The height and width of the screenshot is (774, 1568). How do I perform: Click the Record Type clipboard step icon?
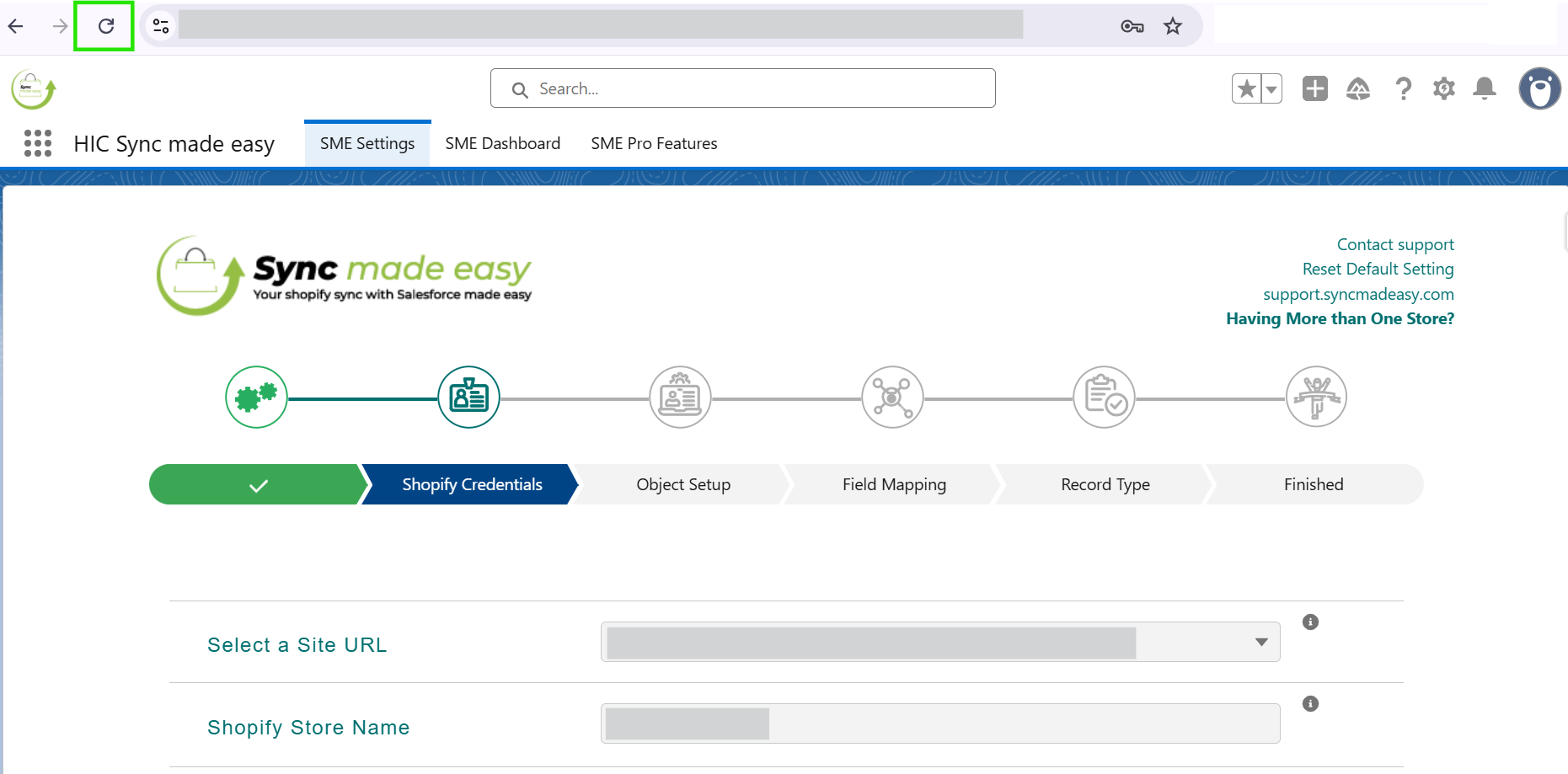click(1105, 397)
